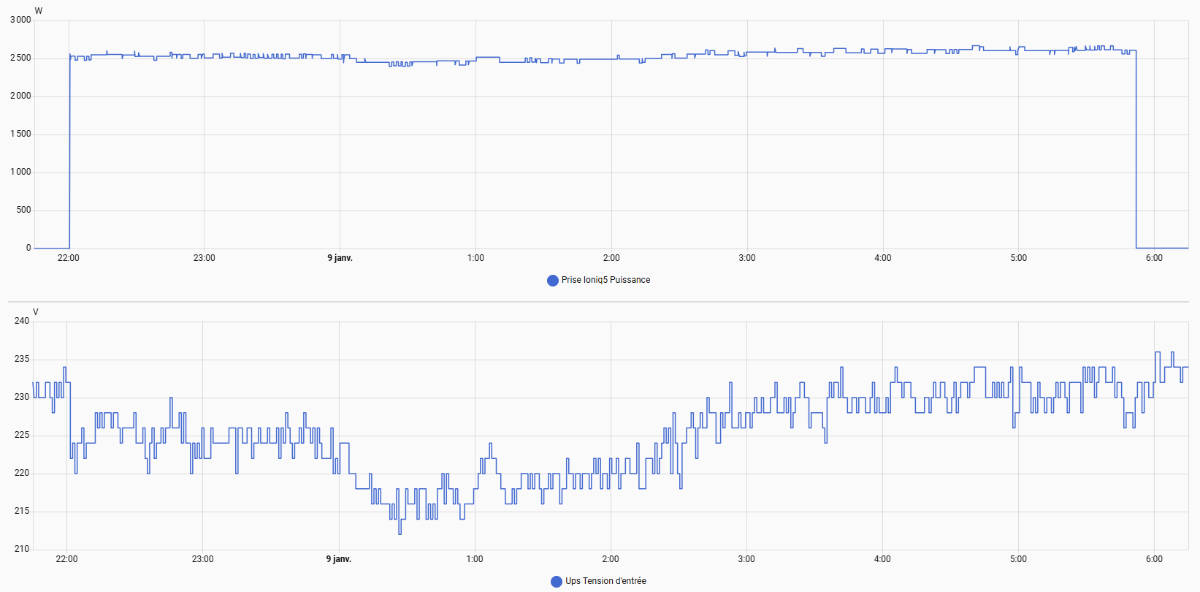Click the 1:00 time label on the voltage chart
The width and height of the screenshot is (1200, 592).
pyautogui.click(x=475, y=559)
